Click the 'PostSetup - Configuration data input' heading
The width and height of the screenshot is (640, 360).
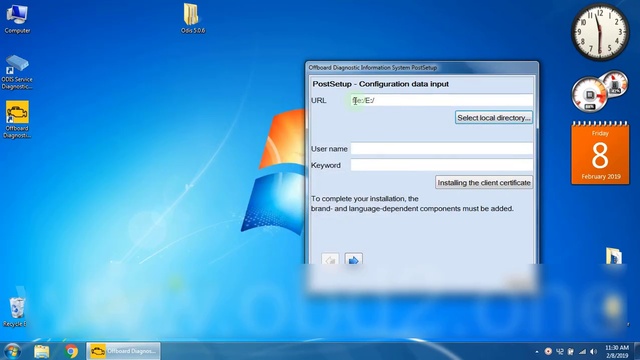(x=380, y=84)
